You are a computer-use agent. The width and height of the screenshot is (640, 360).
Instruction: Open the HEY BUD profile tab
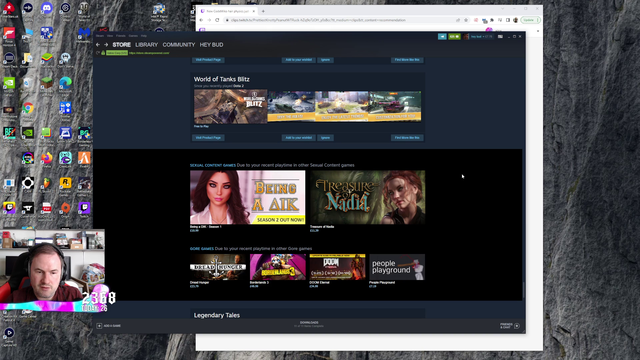[x=211, y=44]
